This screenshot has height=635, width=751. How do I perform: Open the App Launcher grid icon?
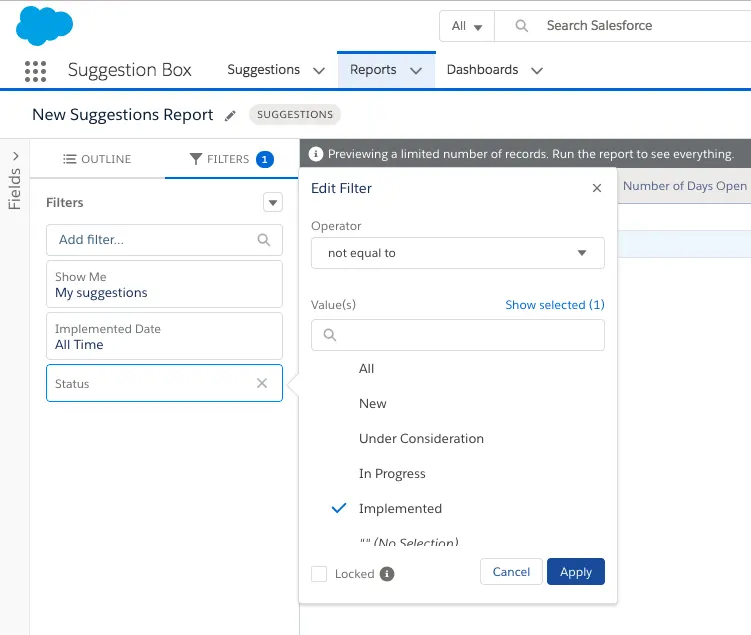[35, 71]
